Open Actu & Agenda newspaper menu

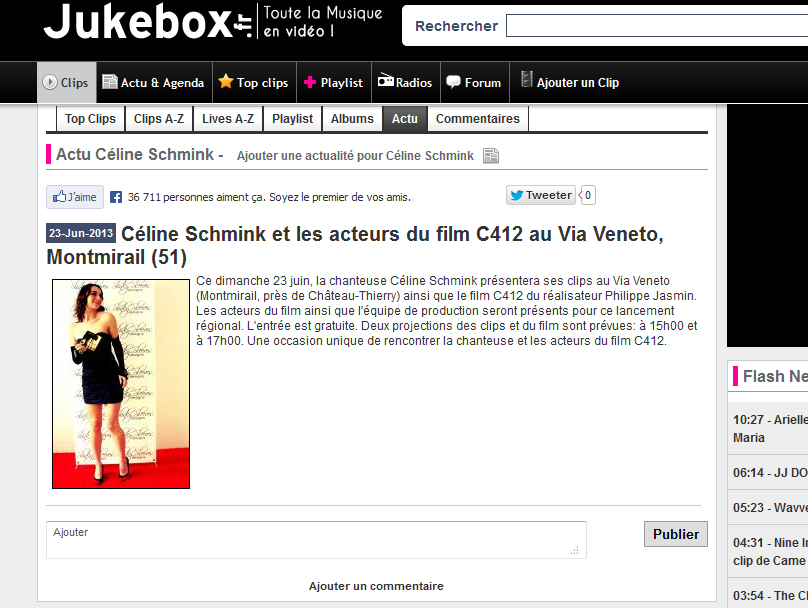click(154, 82)
